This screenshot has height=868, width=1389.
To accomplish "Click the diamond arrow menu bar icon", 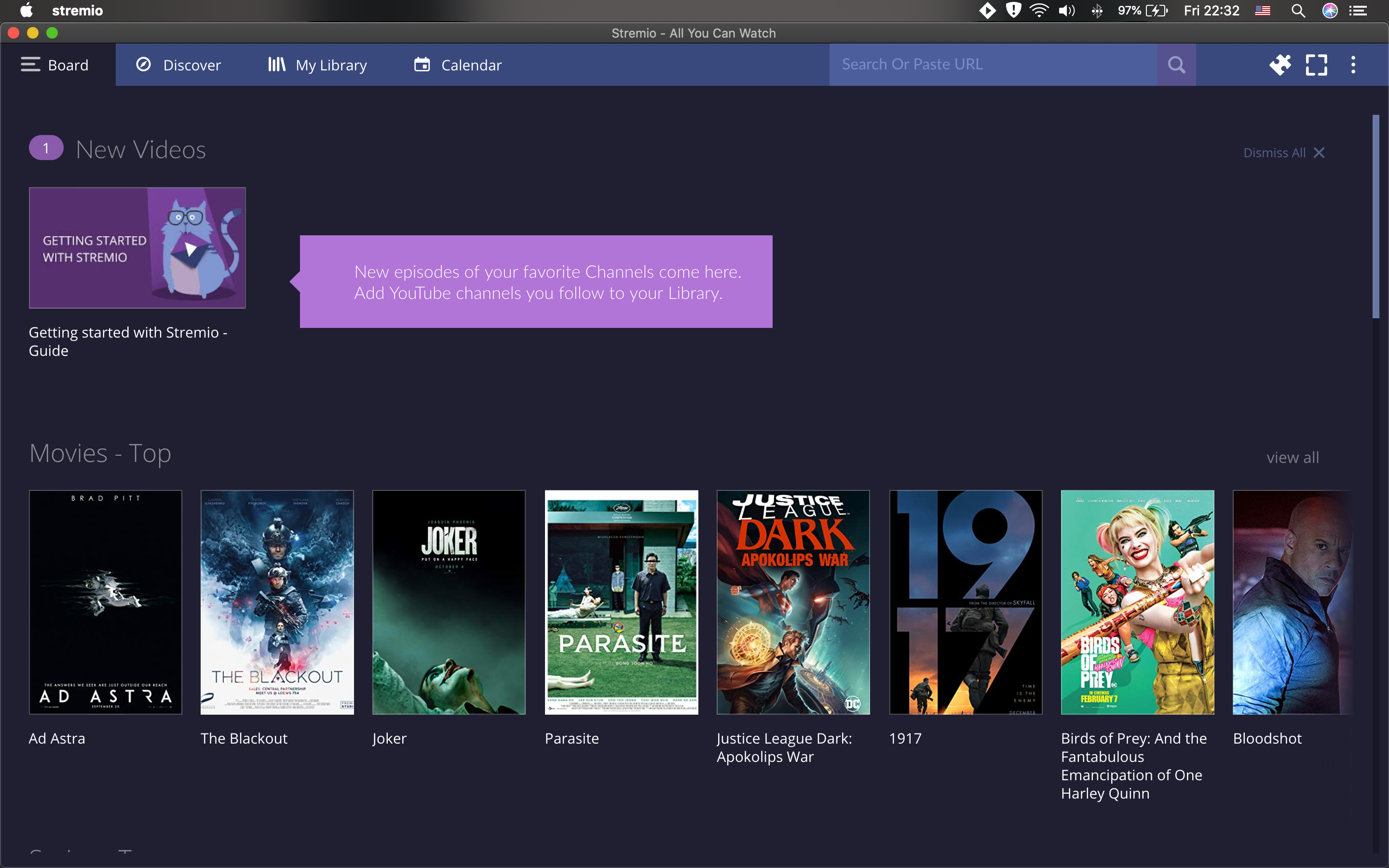I will pyautogui.click(x=987, y=10).
